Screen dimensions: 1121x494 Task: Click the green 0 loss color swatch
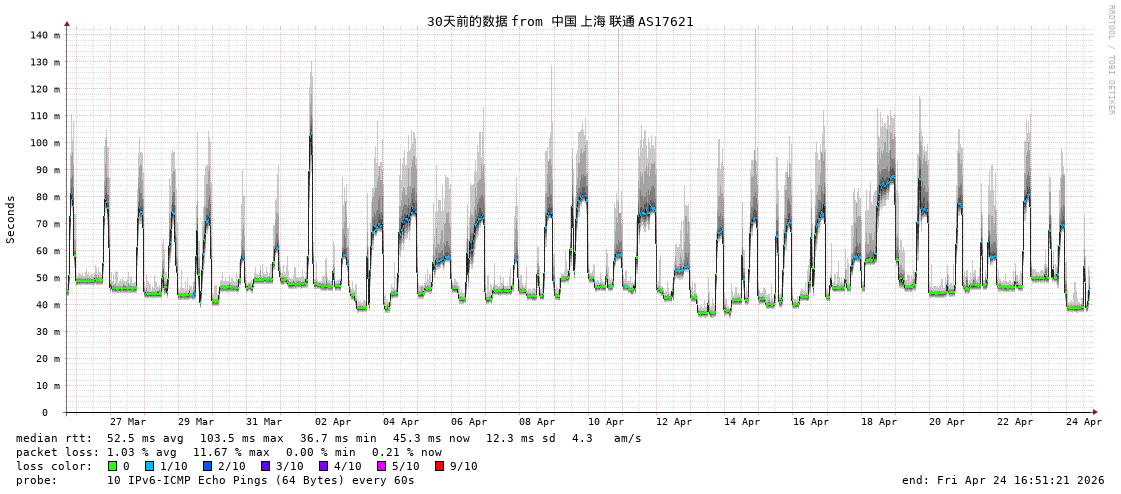coord(113,466)
